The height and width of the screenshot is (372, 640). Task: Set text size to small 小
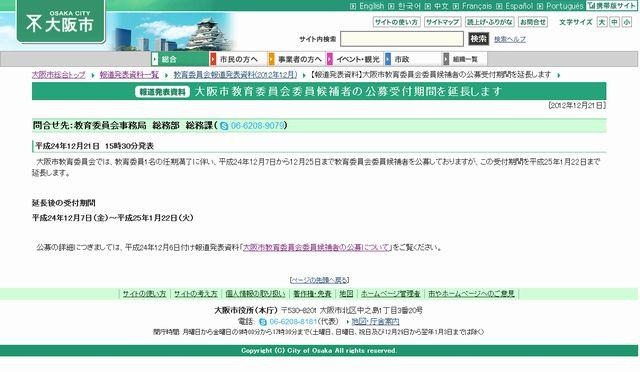pyautogui.click(x=627, y=22)
